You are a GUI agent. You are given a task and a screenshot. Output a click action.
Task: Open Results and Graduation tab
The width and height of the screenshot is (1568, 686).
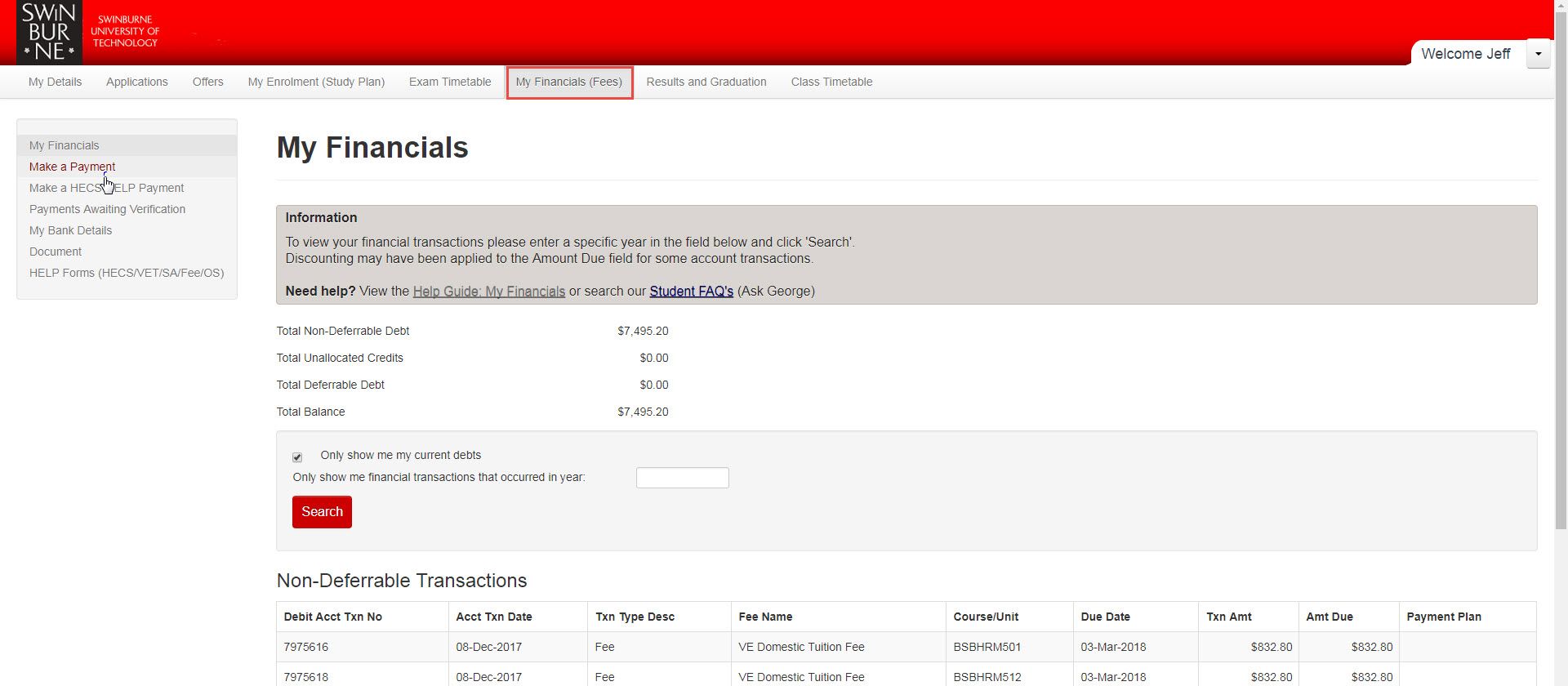pyautogui.click(x=706, y=82)
